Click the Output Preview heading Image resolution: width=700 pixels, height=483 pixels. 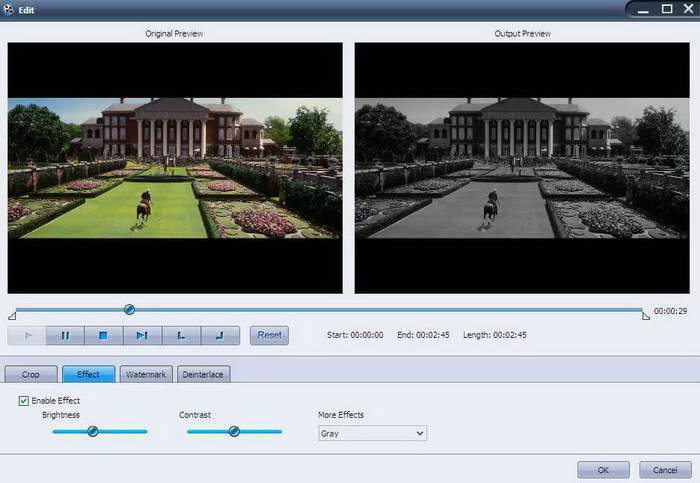(522, 33)
